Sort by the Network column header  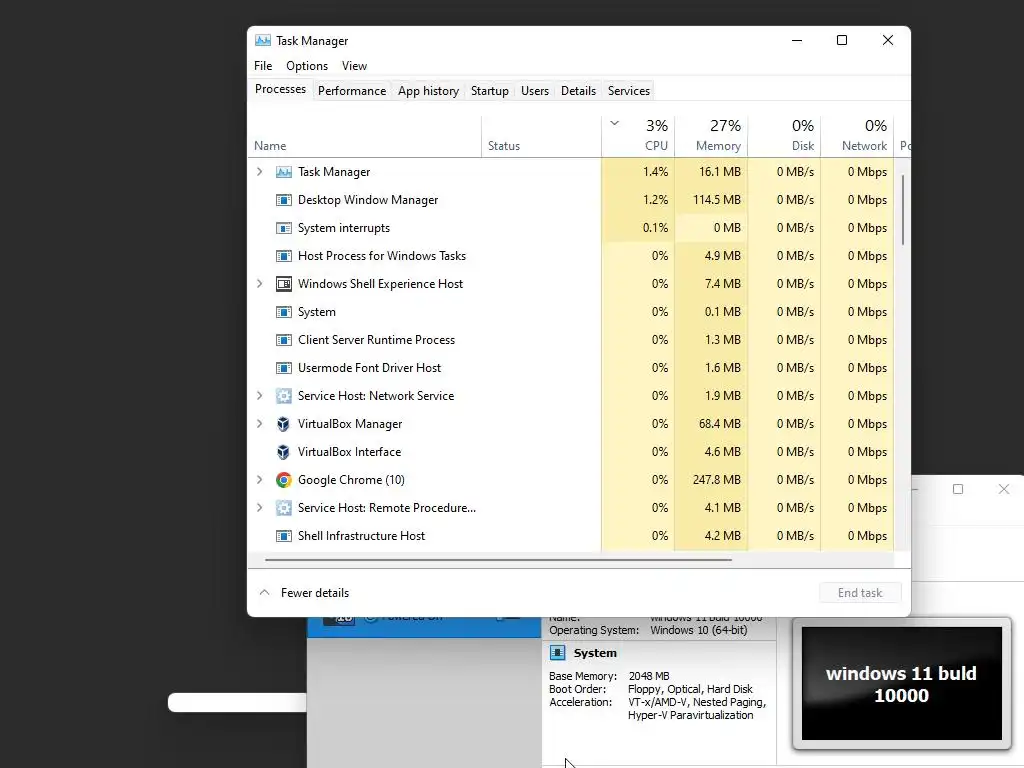[857, 136]
